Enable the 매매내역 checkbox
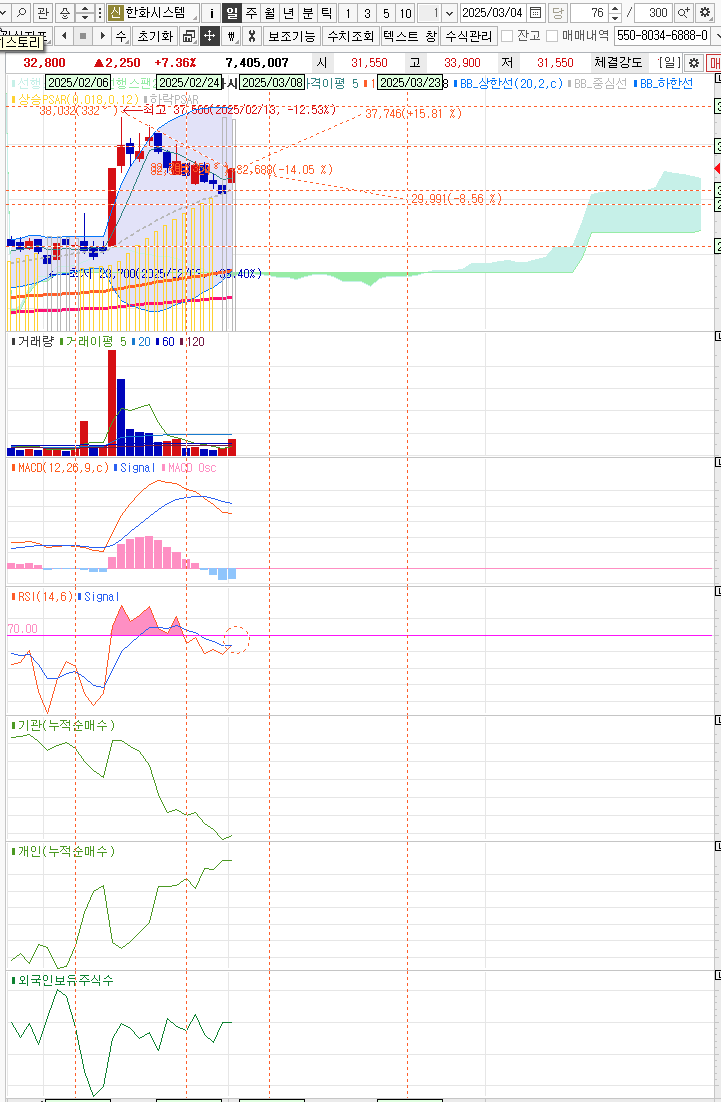The image size is (721, 1102). click(552, 36)
